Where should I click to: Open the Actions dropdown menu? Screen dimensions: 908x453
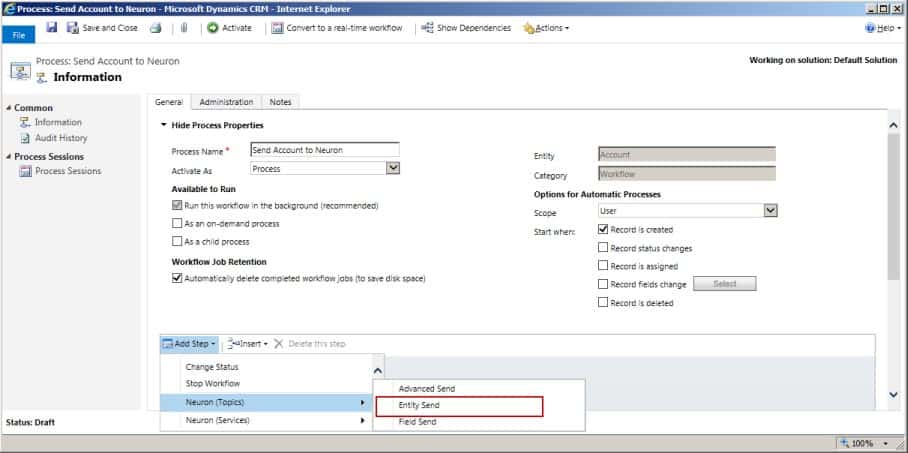coord(546,28)
